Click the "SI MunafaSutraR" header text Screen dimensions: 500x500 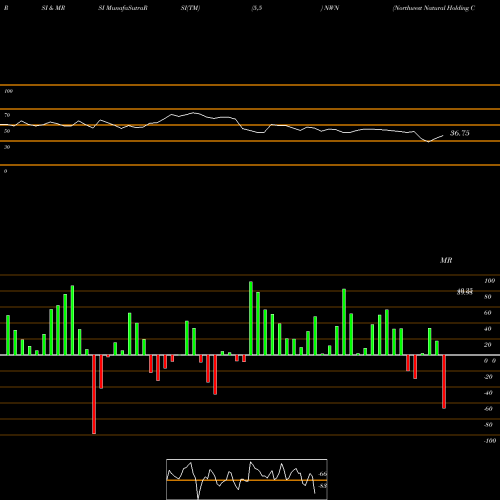(123, 8)
